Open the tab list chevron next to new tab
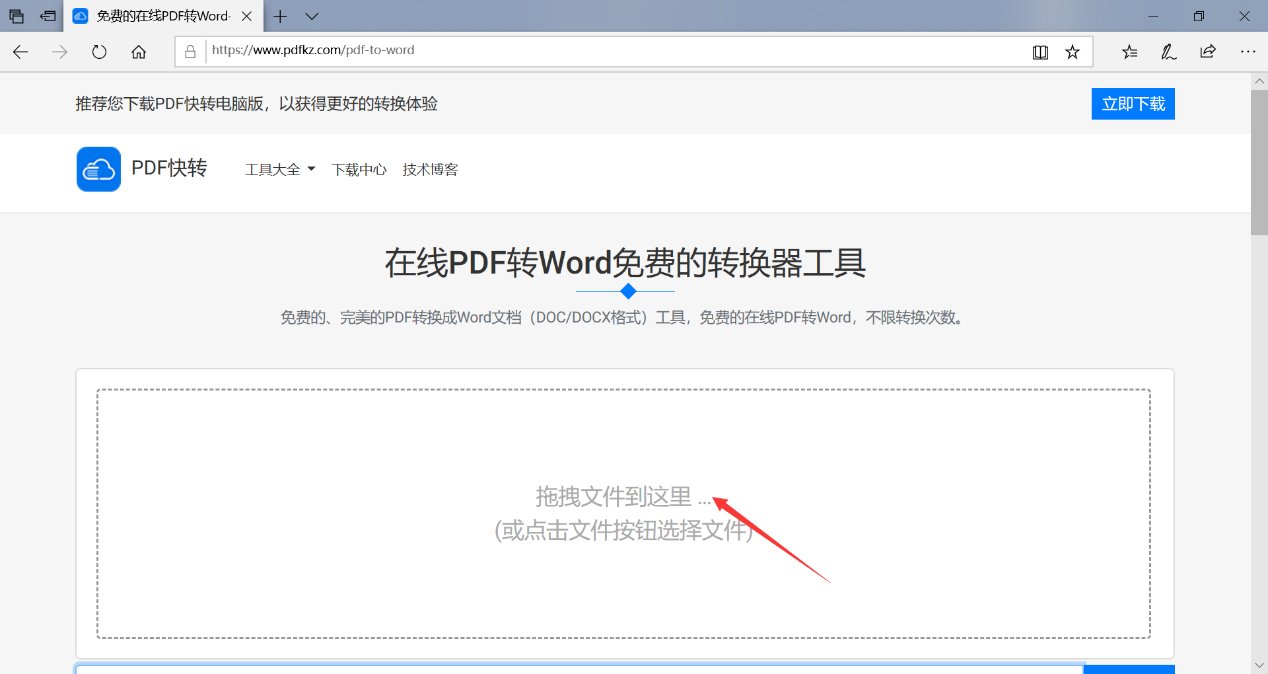This screenshot has width=1268, height=674. click(310, 16)
